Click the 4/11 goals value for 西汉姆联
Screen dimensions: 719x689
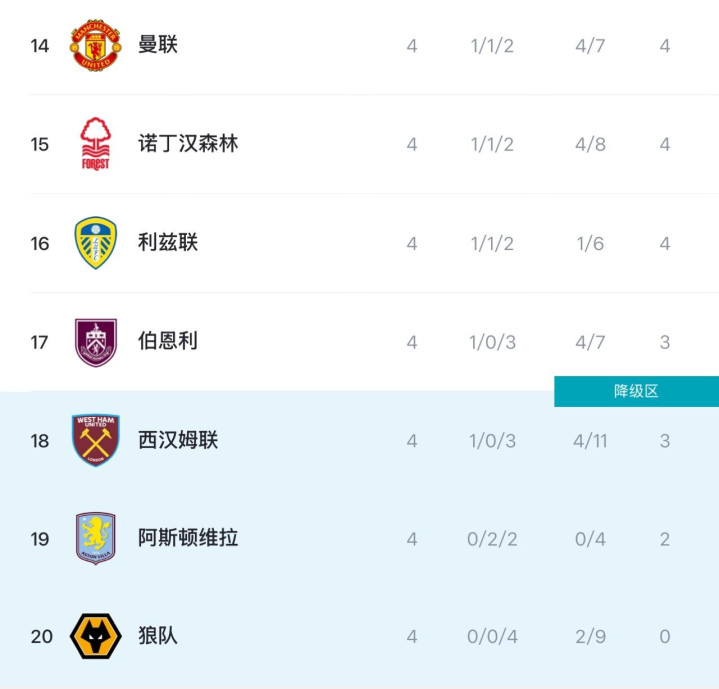(591, 441)
